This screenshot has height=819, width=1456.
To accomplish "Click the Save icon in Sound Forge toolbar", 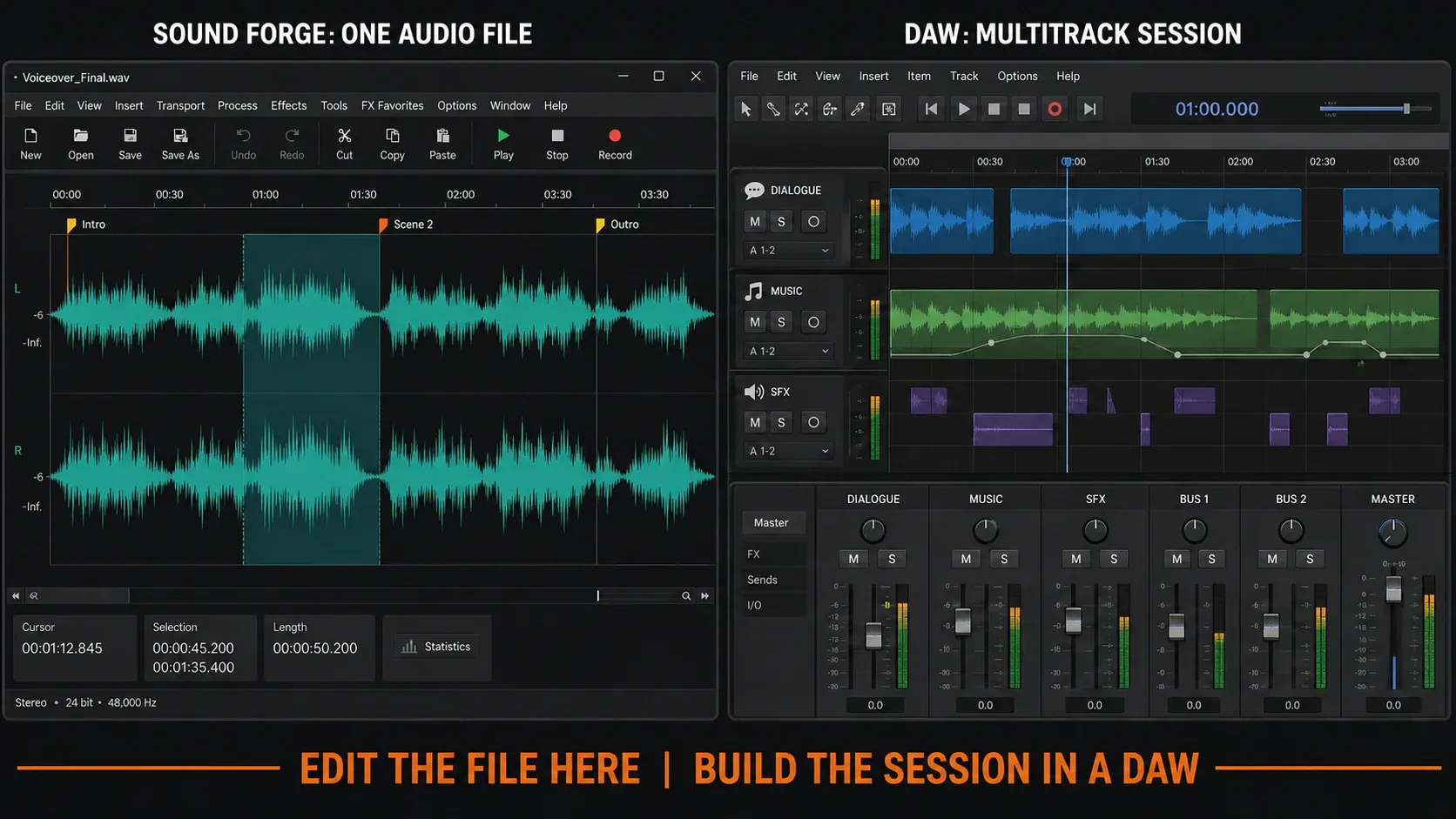I will [130, 136].
